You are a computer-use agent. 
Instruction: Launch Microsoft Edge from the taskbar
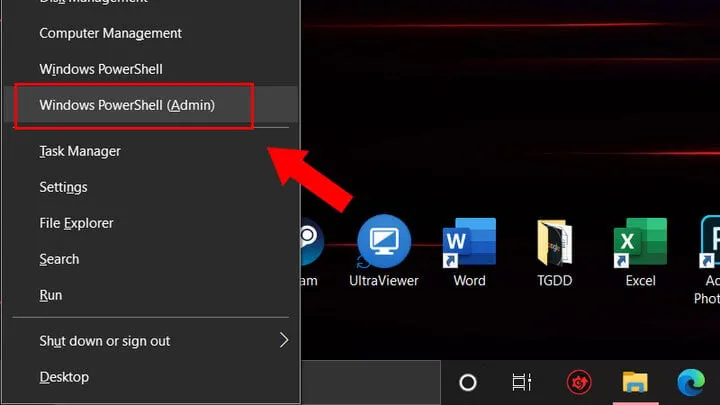click(x=690, y=382)
